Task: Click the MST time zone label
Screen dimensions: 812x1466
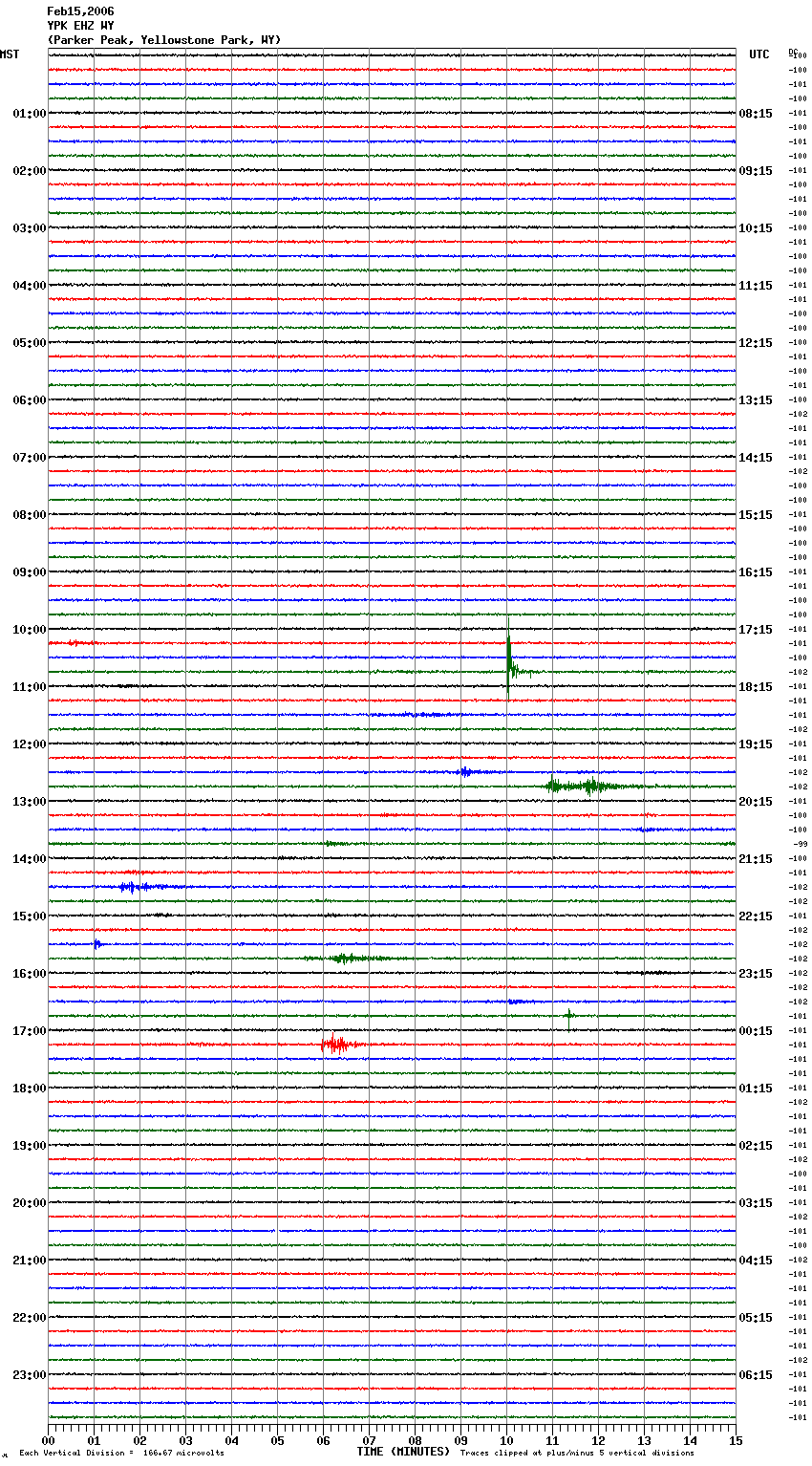Action: (10, 54)
